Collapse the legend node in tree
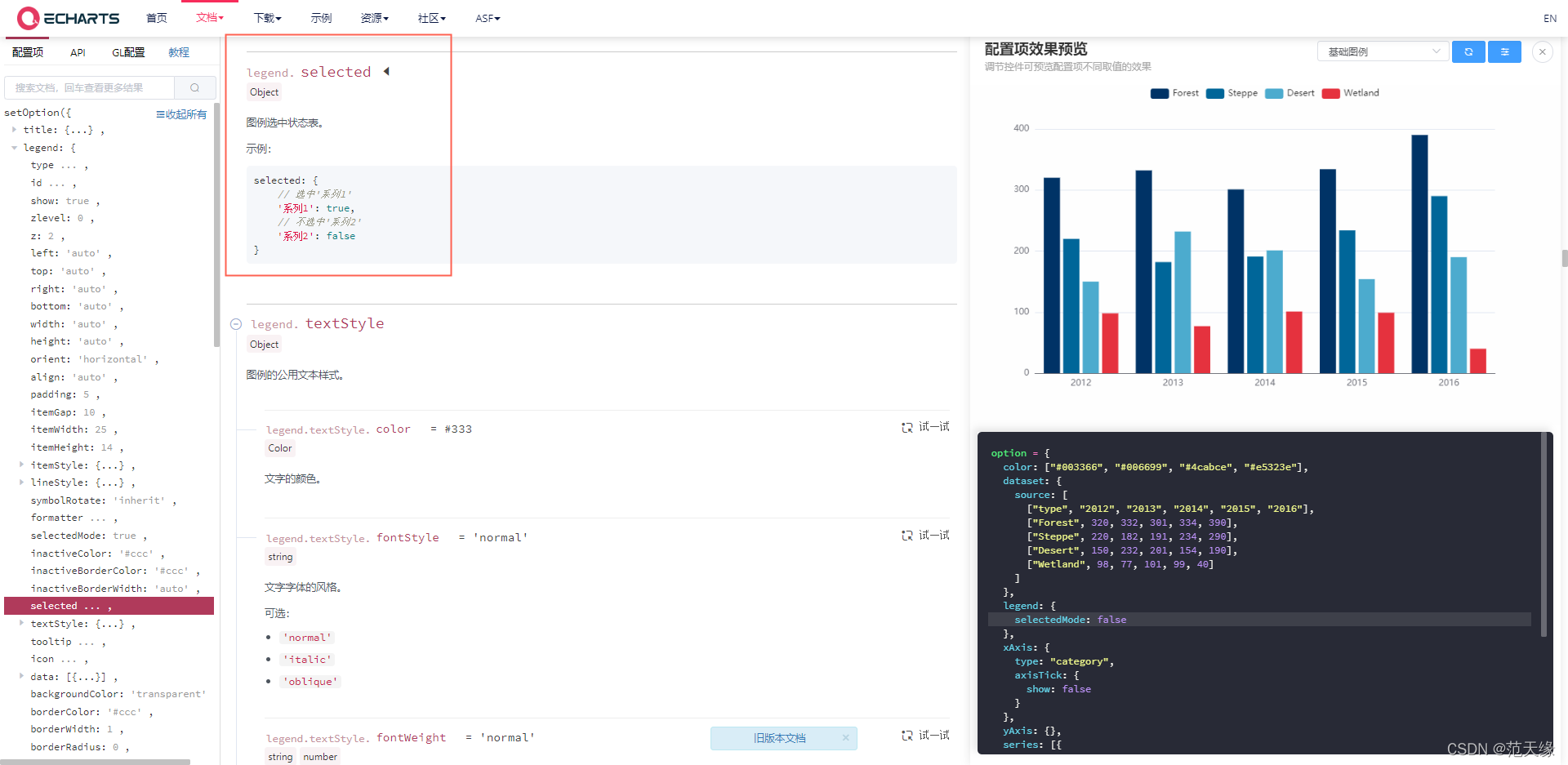This screenshot has height=765, width=1568. click(x=14, y=148)
